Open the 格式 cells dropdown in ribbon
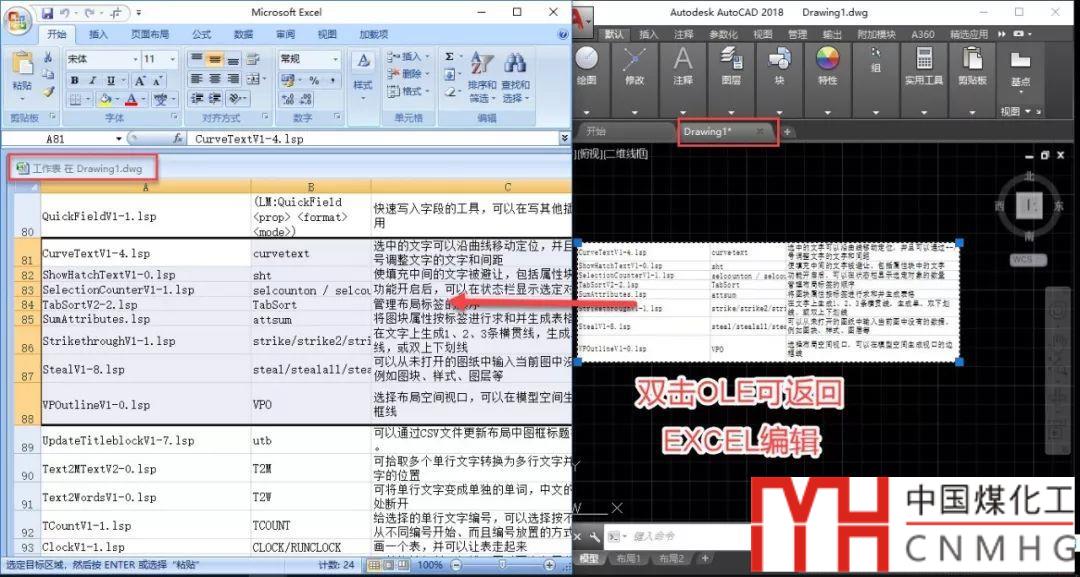The height and width of the screenshot is (577, 1080). pos(409,91)
